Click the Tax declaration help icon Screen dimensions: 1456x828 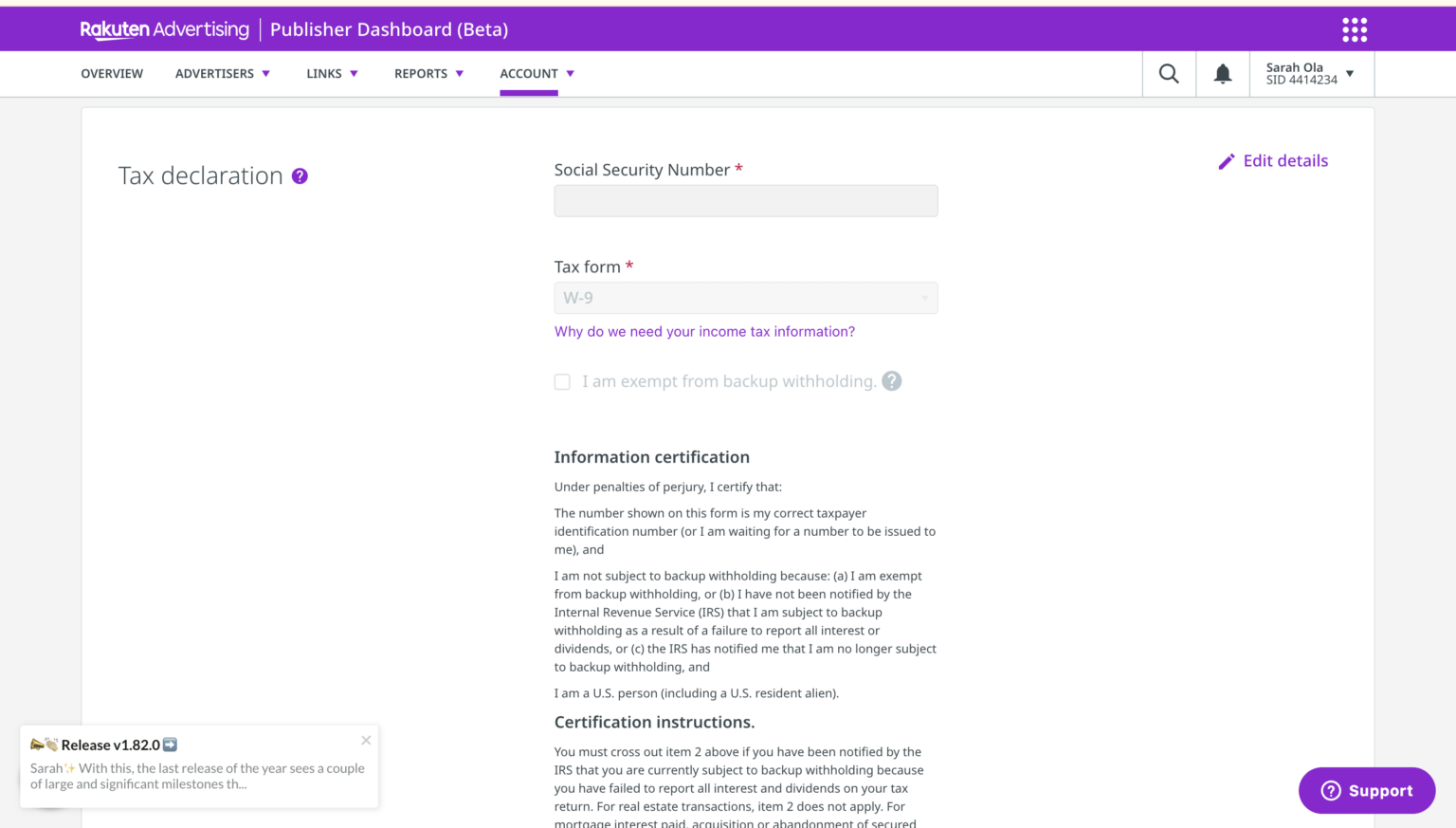pyautogui.click(x=300, y=176)
